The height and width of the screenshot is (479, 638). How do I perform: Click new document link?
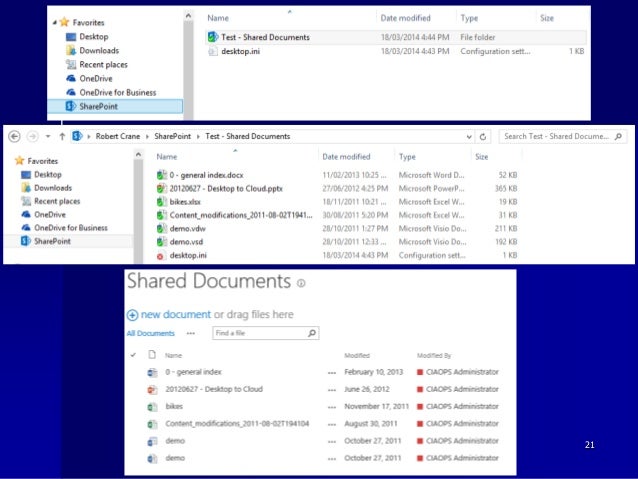pos(176,314)
